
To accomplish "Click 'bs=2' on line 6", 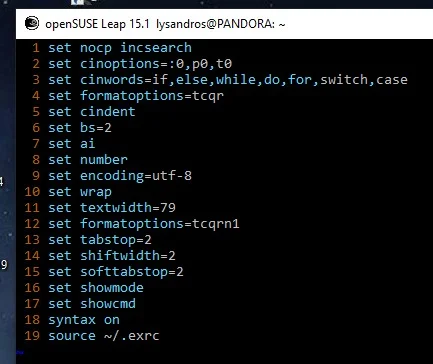I will [96, 128].
